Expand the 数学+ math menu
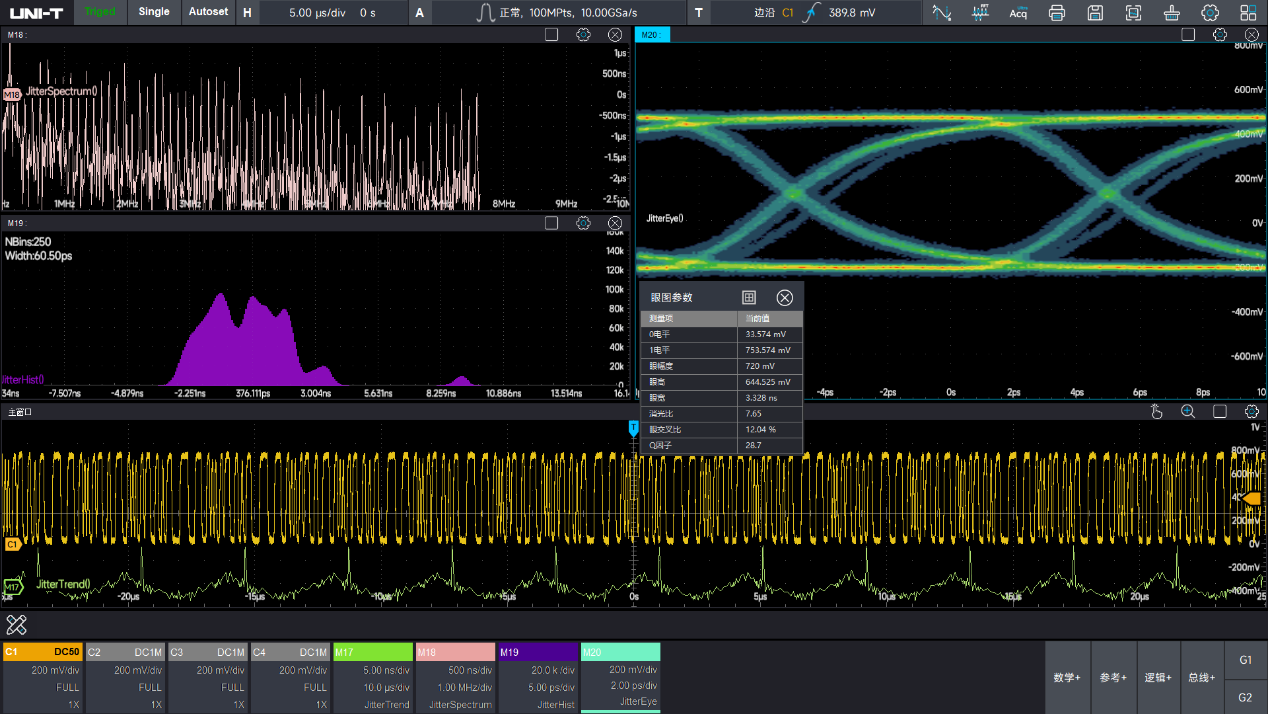Viewport: 1268px width, 714px height. (x=1067, y=677)
